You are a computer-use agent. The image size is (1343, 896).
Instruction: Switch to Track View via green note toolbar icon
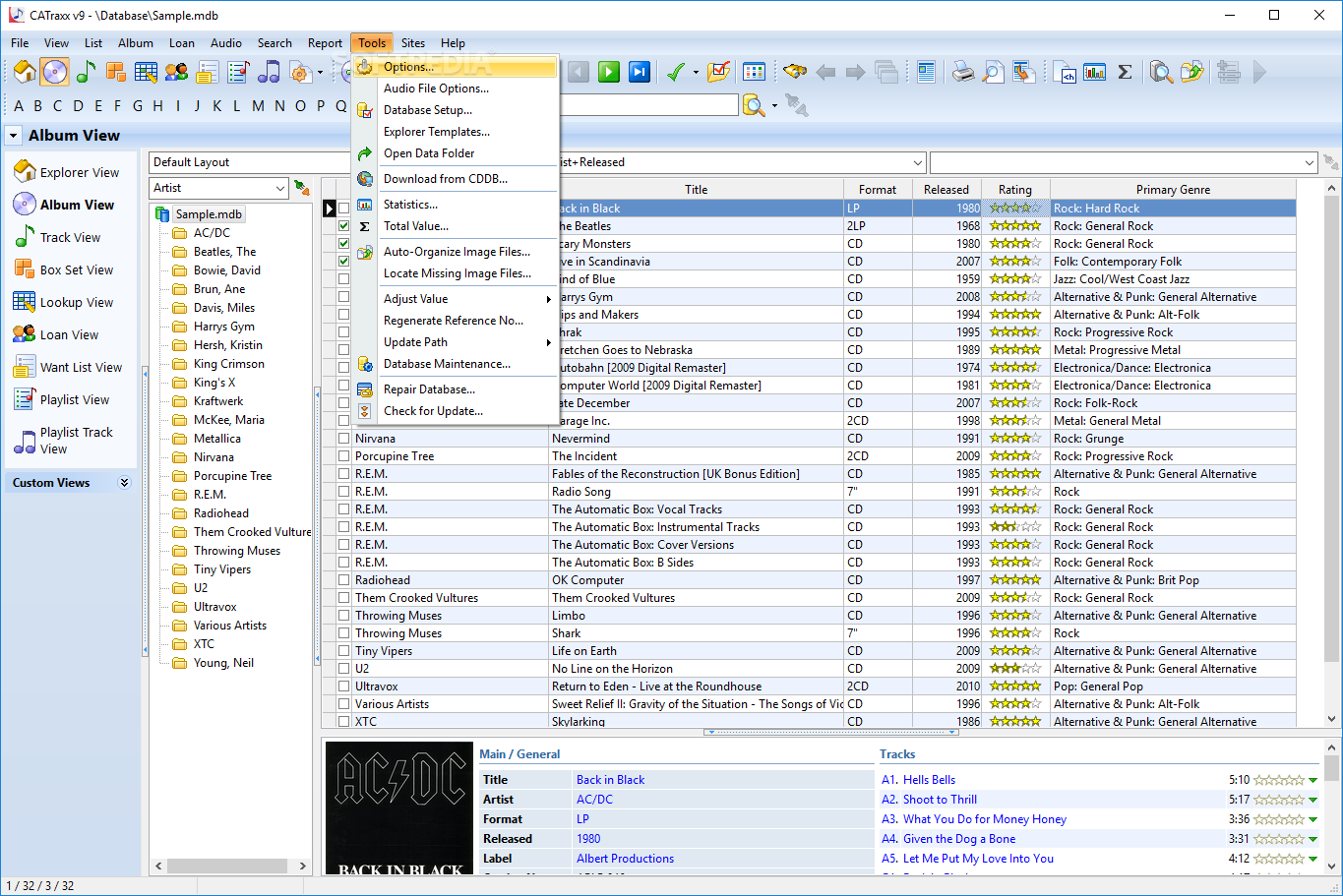pos(86,72)
